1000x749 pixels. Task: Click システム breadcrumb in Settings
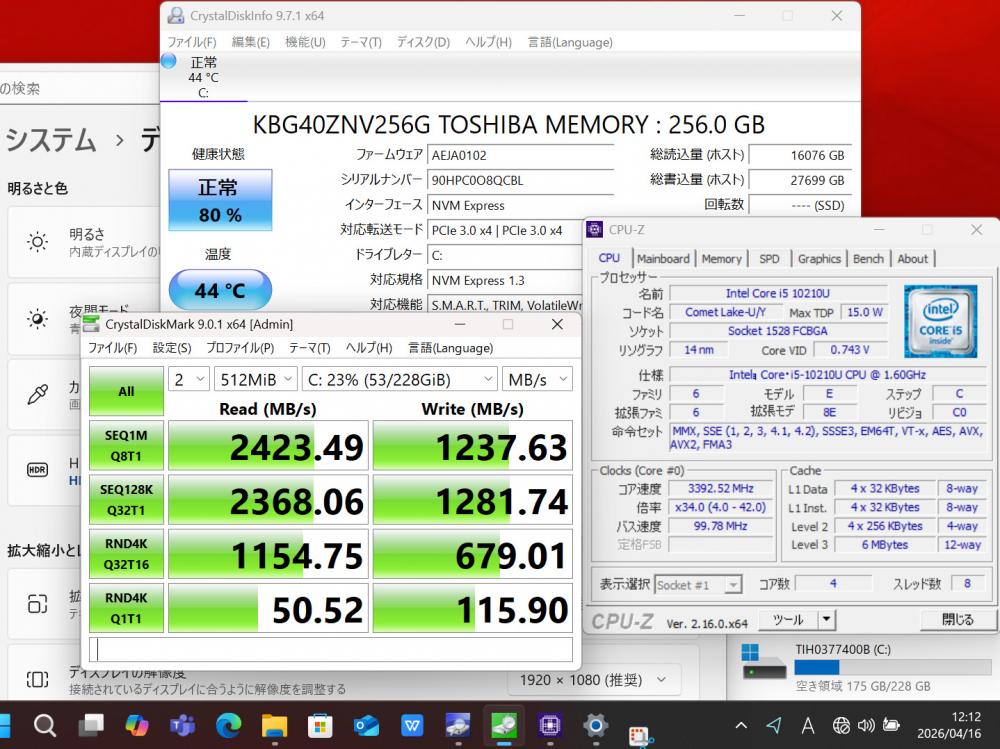point(51,139)
